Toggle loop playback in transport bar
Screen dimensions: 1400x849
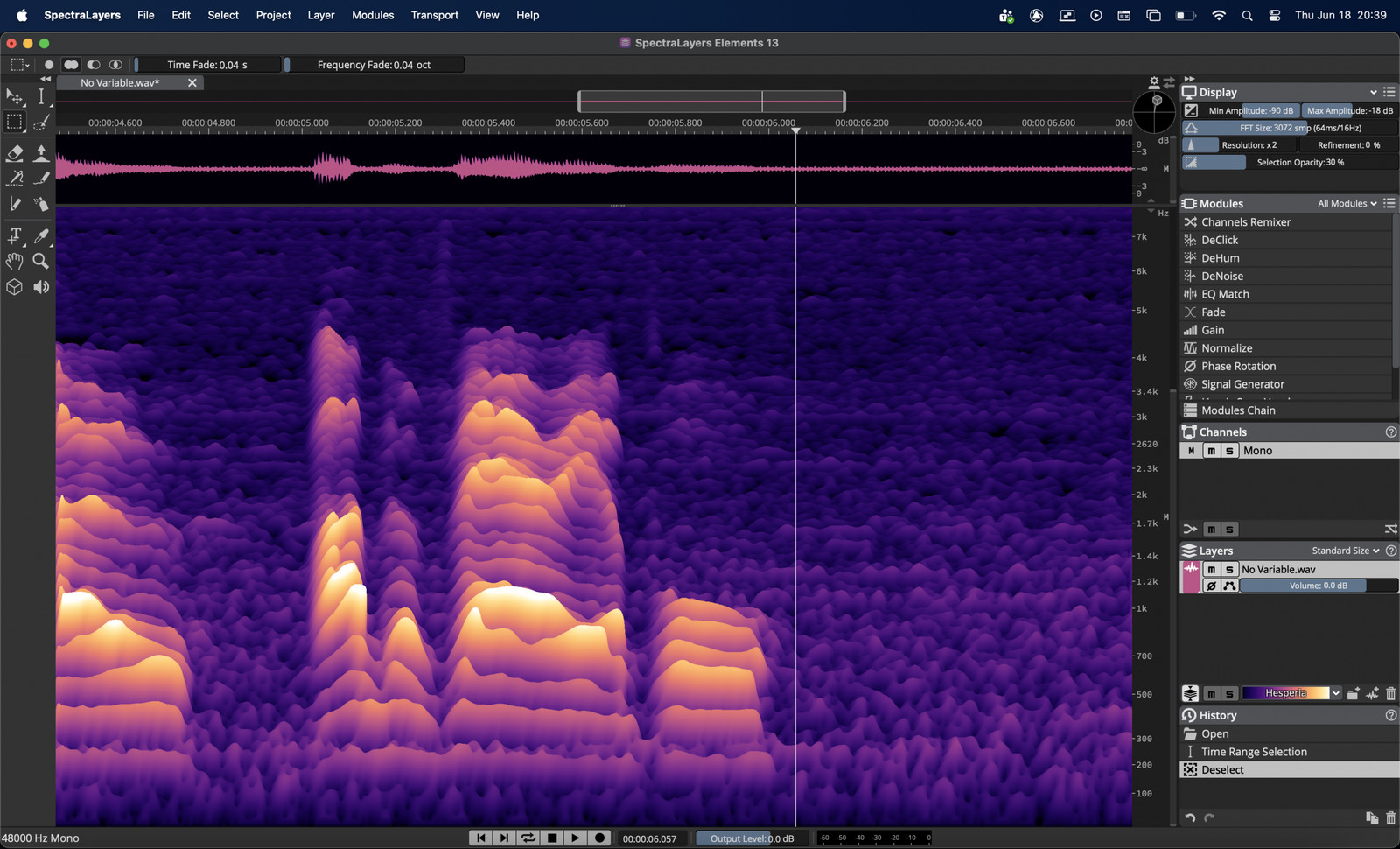click(528, 838)
